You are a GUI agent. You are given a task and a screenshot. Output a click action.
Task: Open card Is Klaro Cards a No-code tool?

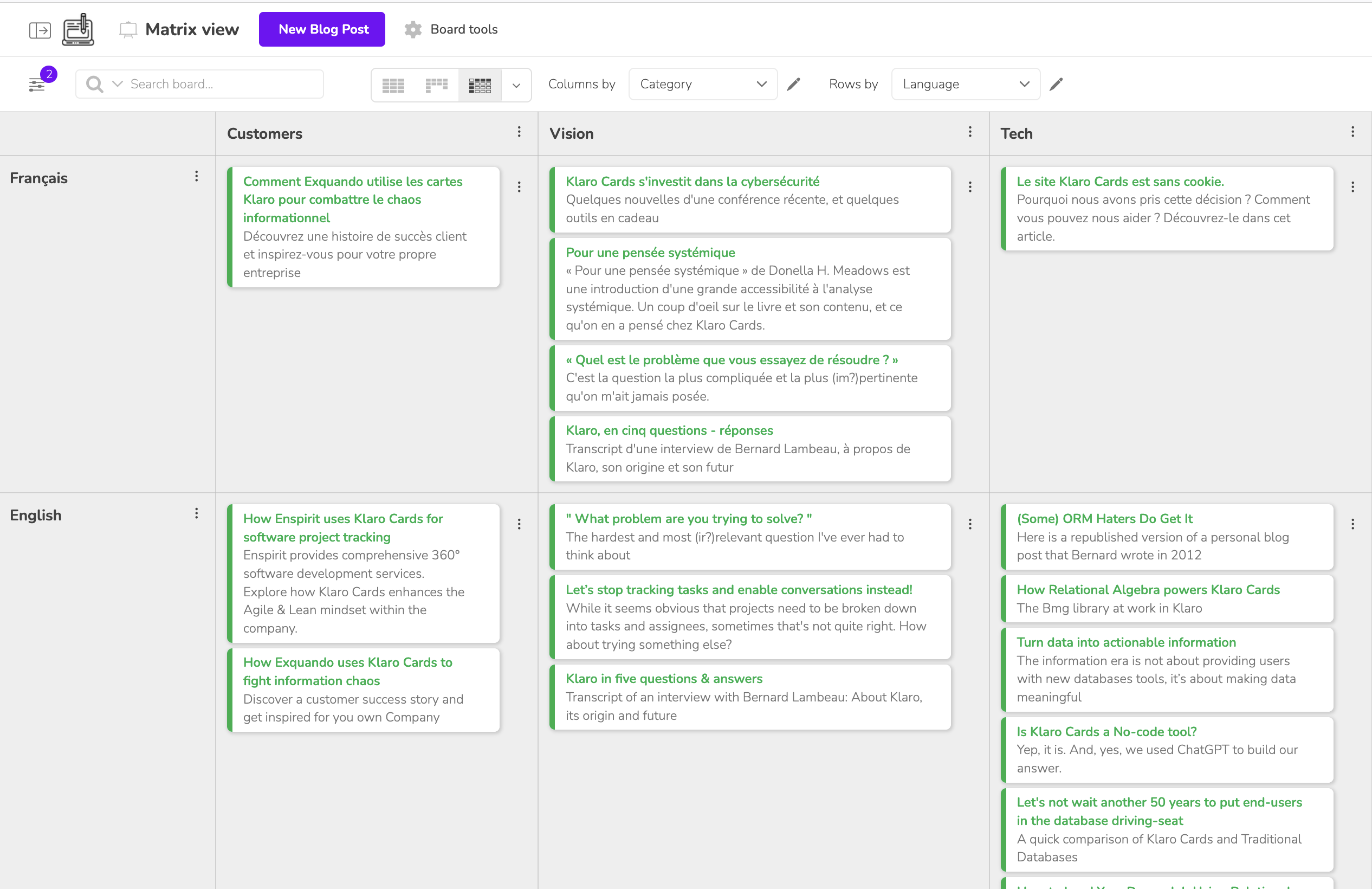(1167, 750)
